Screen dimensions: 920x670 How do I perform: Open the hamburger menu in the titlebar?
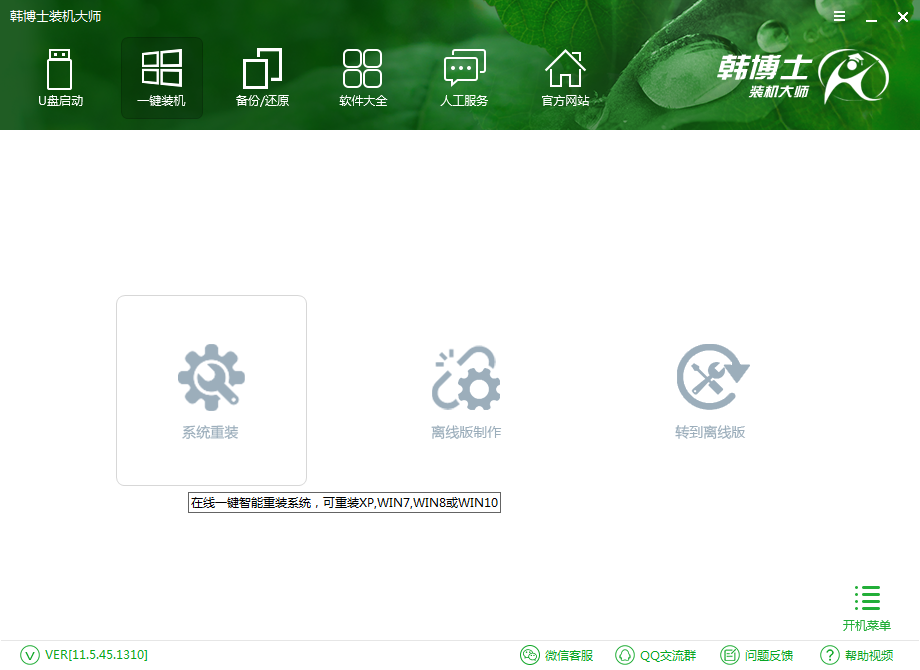[839, 16]
